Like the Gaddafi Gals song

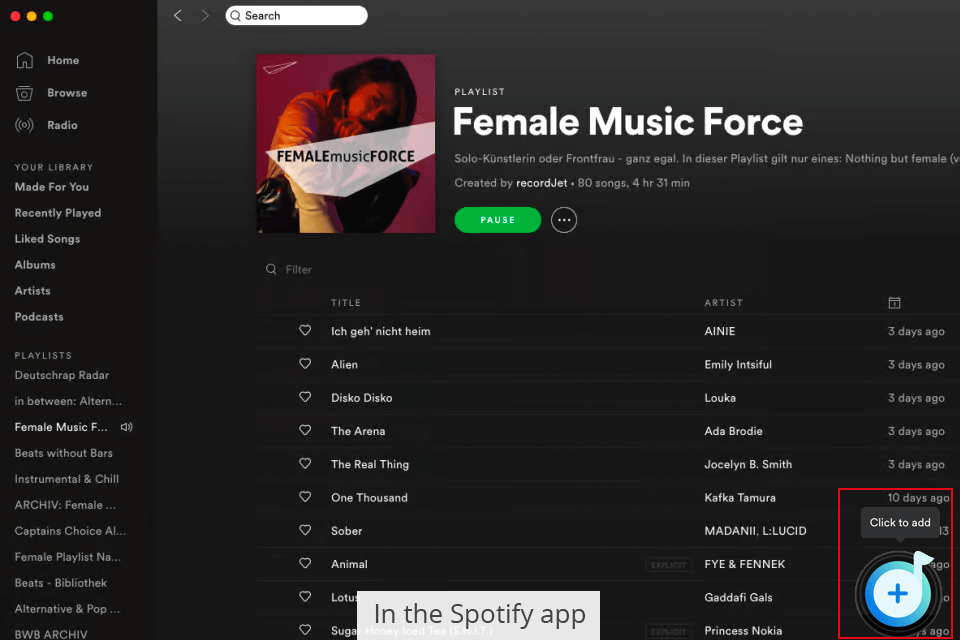305,597
